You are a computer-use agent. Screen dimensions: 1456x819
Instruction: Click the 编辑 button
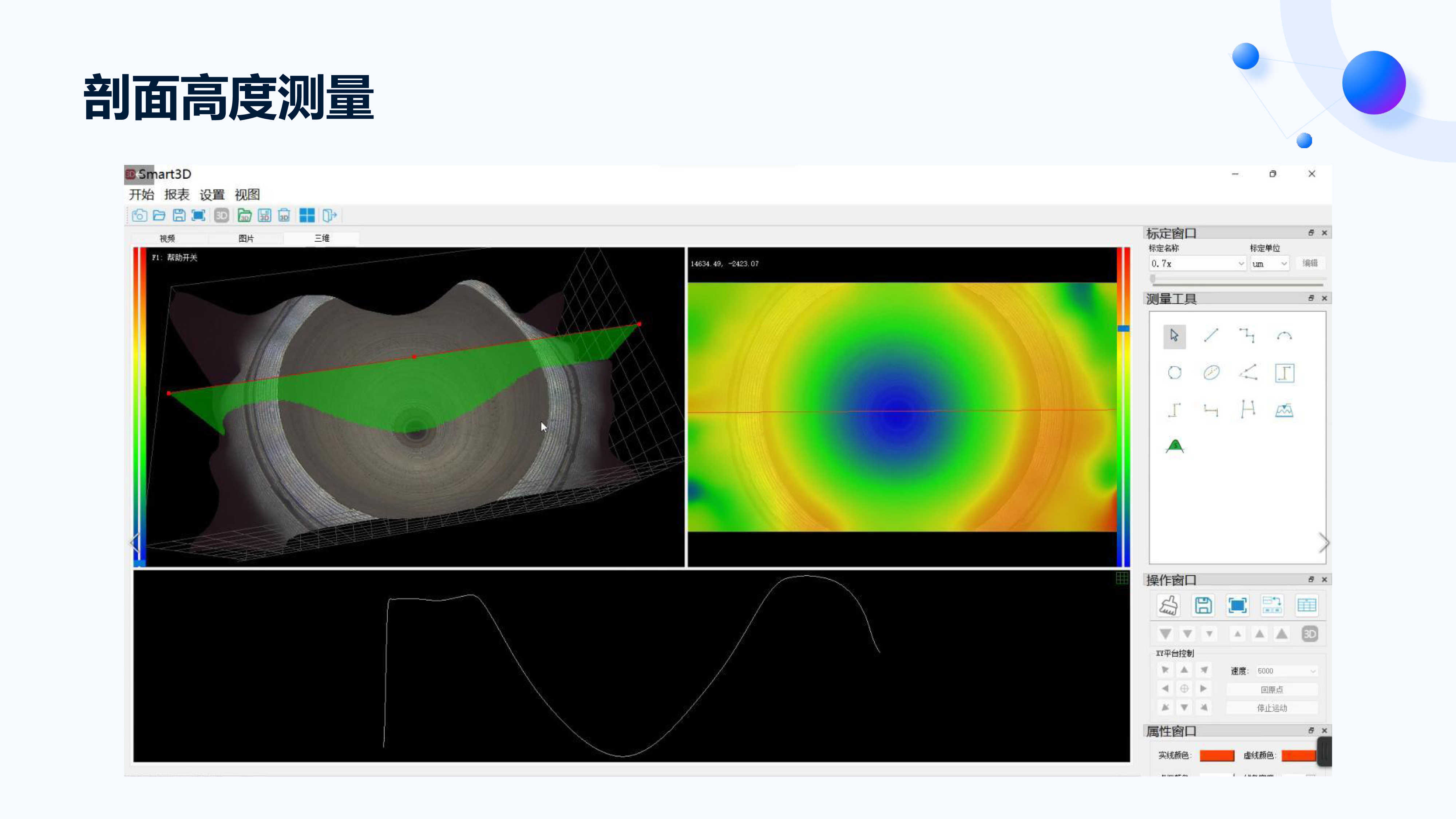click(x=1310, y=263)
